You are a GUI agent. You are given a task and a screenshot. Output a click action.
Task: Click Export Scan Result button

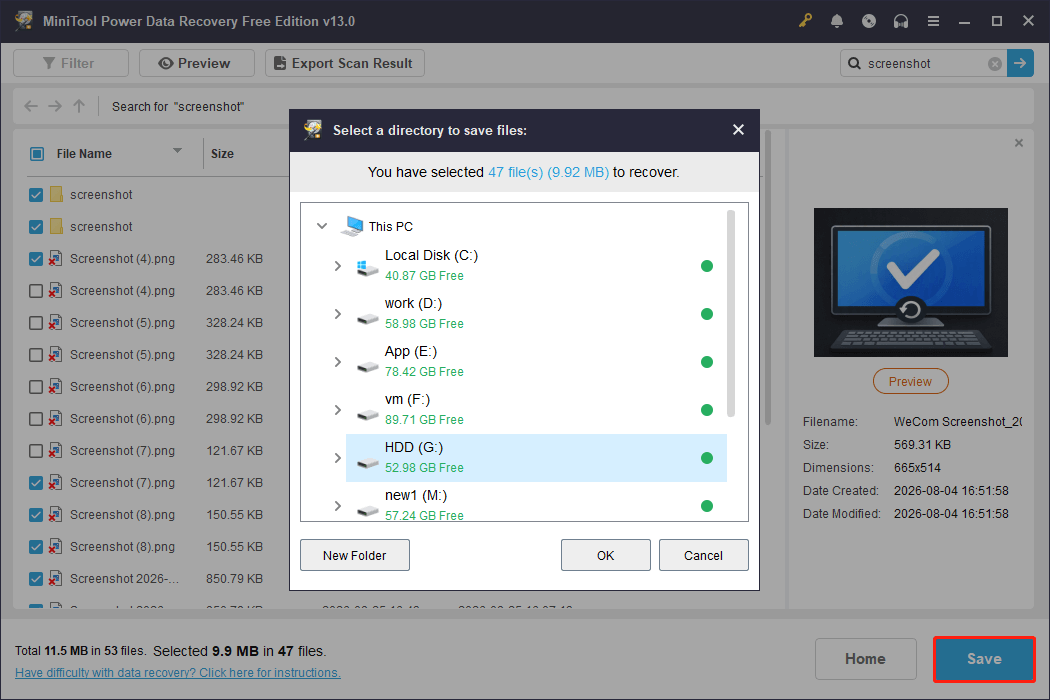click(345, 63)
